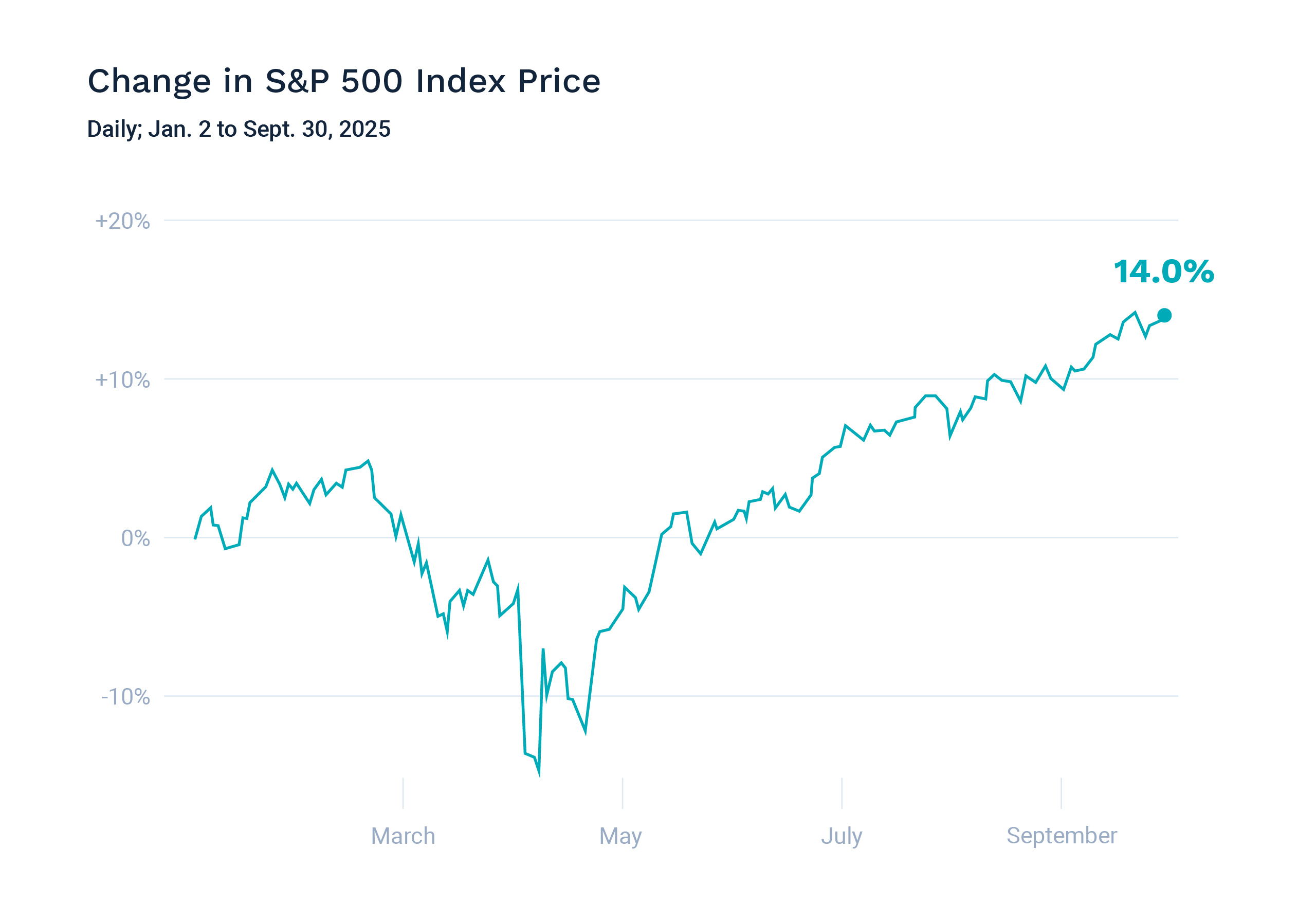This screenshot has width=1316, height=903.
Task: Click the -10% y-axis label
Action: tap(125, 697)
